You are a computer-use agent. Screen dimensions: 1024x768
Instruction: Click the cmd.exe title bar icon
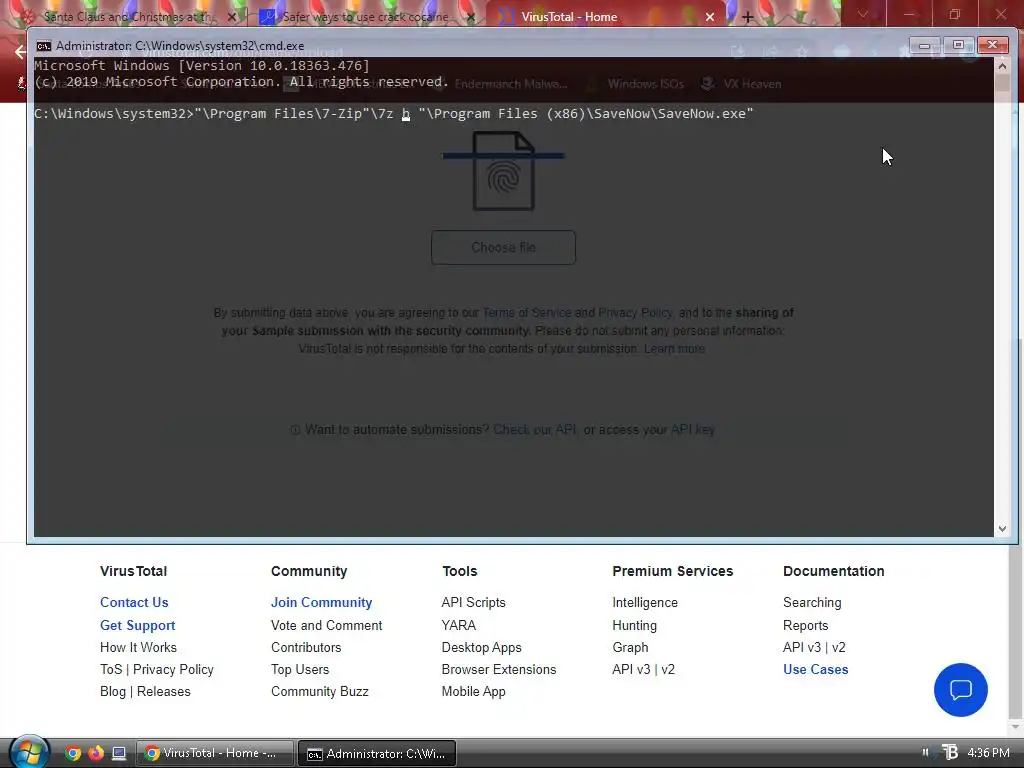(x=44, y=46)
